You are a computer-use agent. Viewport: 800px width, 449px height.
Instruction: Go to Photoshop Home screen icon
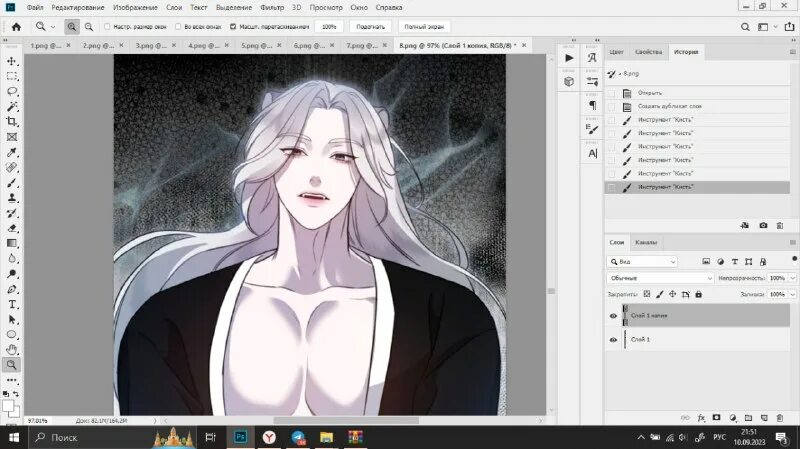pos(16,27)
